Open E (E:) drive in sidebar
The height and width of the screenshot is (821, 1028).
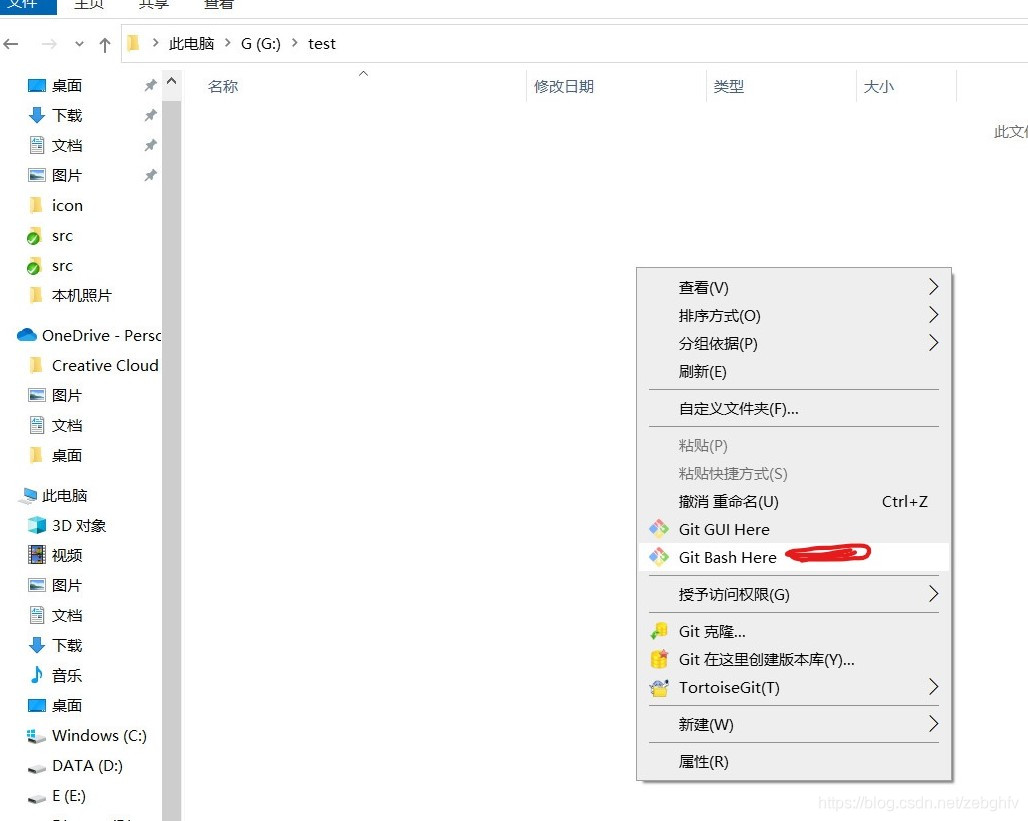68,795
